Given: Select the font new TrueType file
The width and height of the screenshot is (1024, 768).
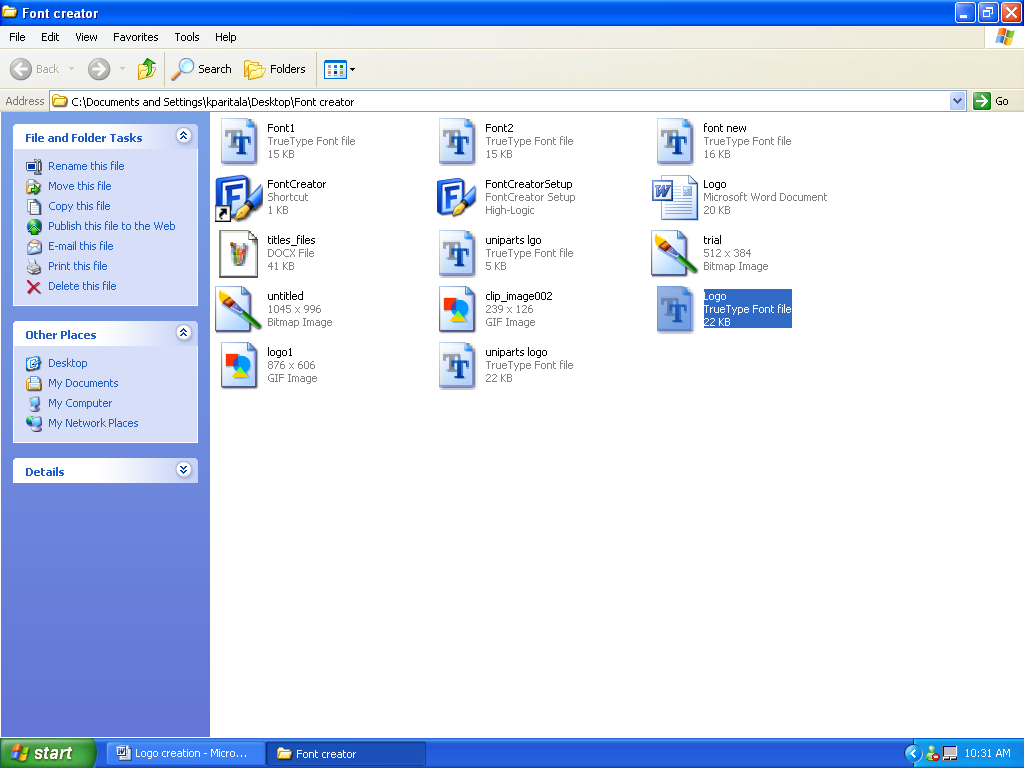Looking at the screenshot, I should [x=675, y=141].
